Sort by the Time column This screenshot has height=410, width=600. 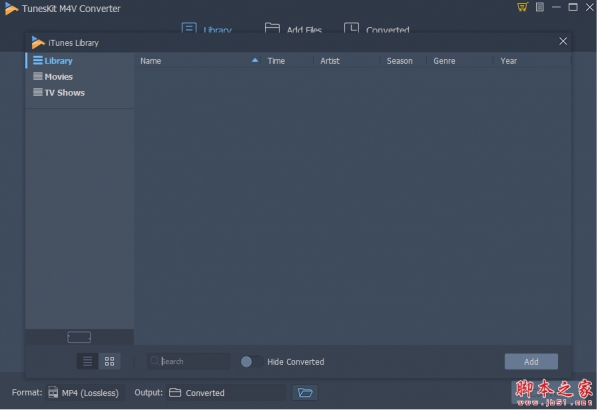(277, 61)
